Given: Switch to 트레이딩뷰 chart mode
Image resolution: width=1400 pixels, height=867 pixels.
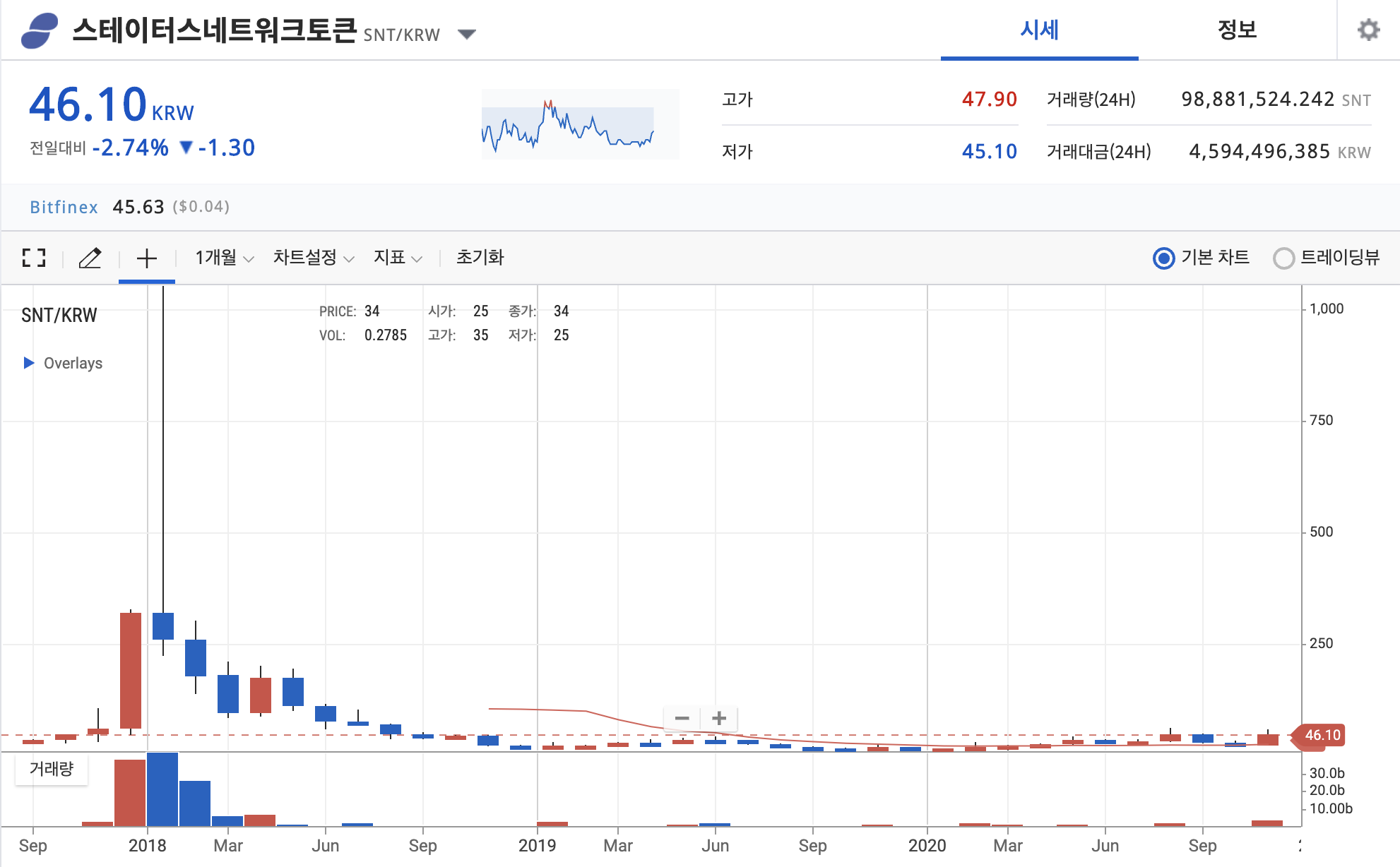Looking at the screenshot, I should pyautogui.click(x=1283, y=258).
